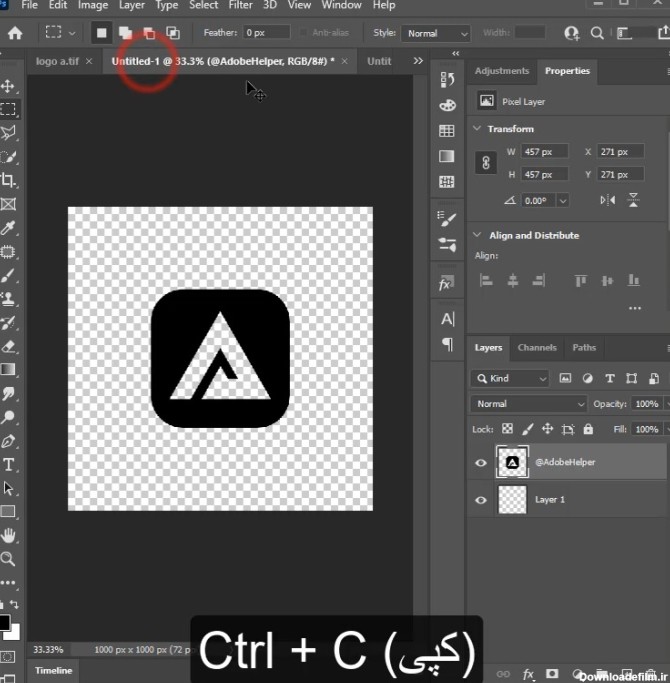
Task: Click the Search magnifier in options bar
Action: 597,33
